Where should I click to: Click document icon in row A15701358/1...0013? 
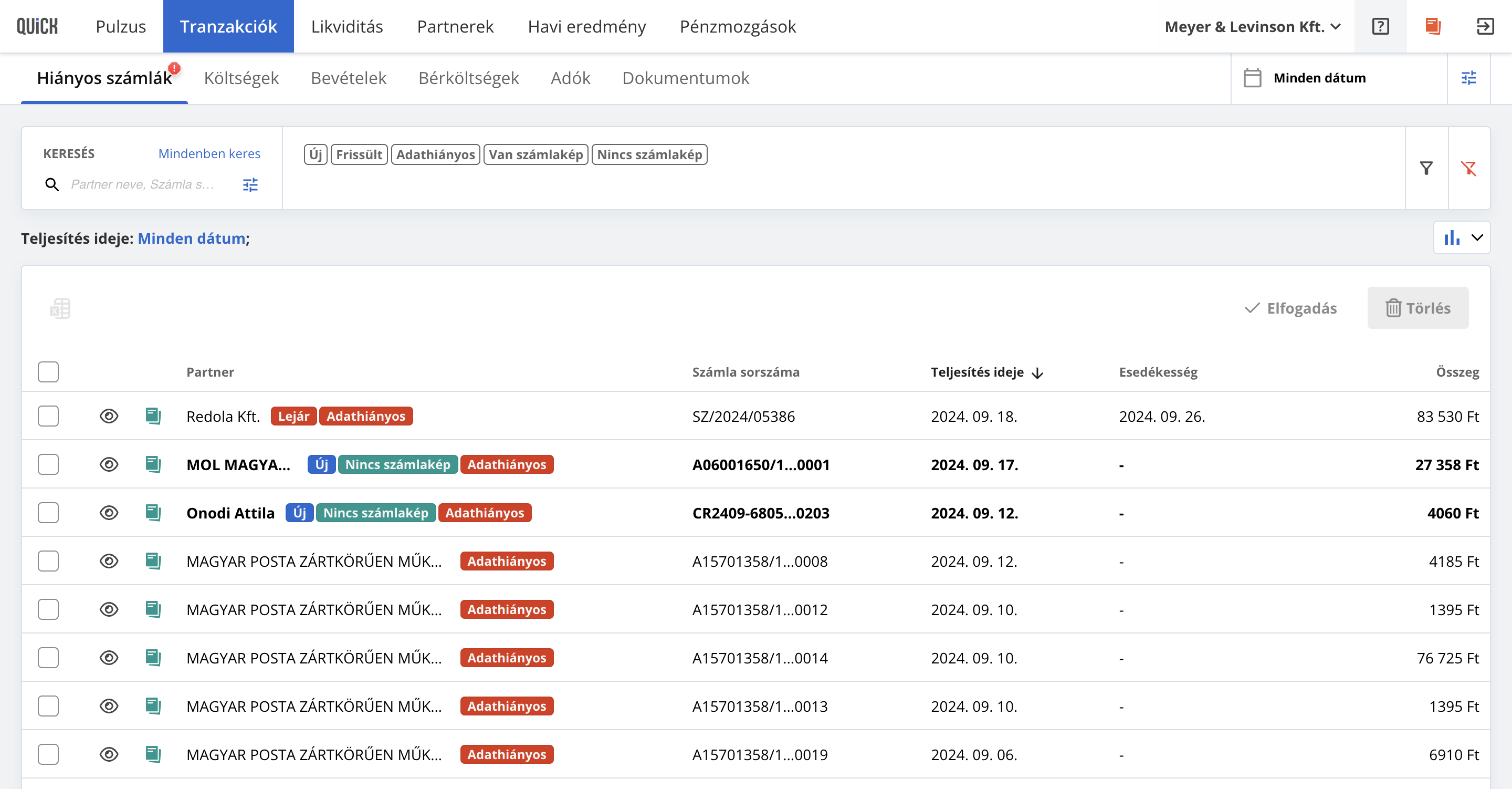click(x=153, y=705)
